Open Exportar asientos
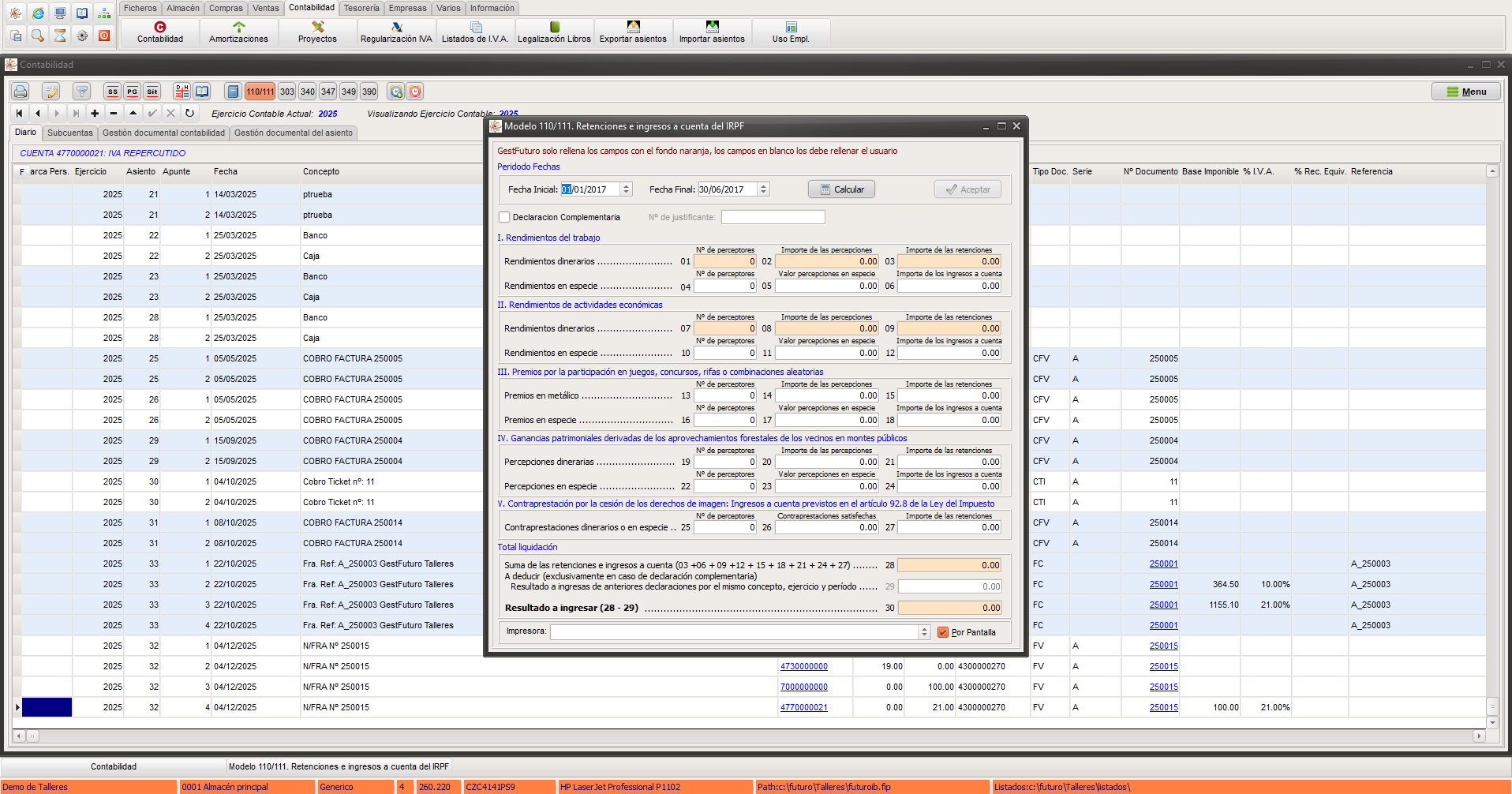This screenshot has height=794, width=1512. click(633, 32)
